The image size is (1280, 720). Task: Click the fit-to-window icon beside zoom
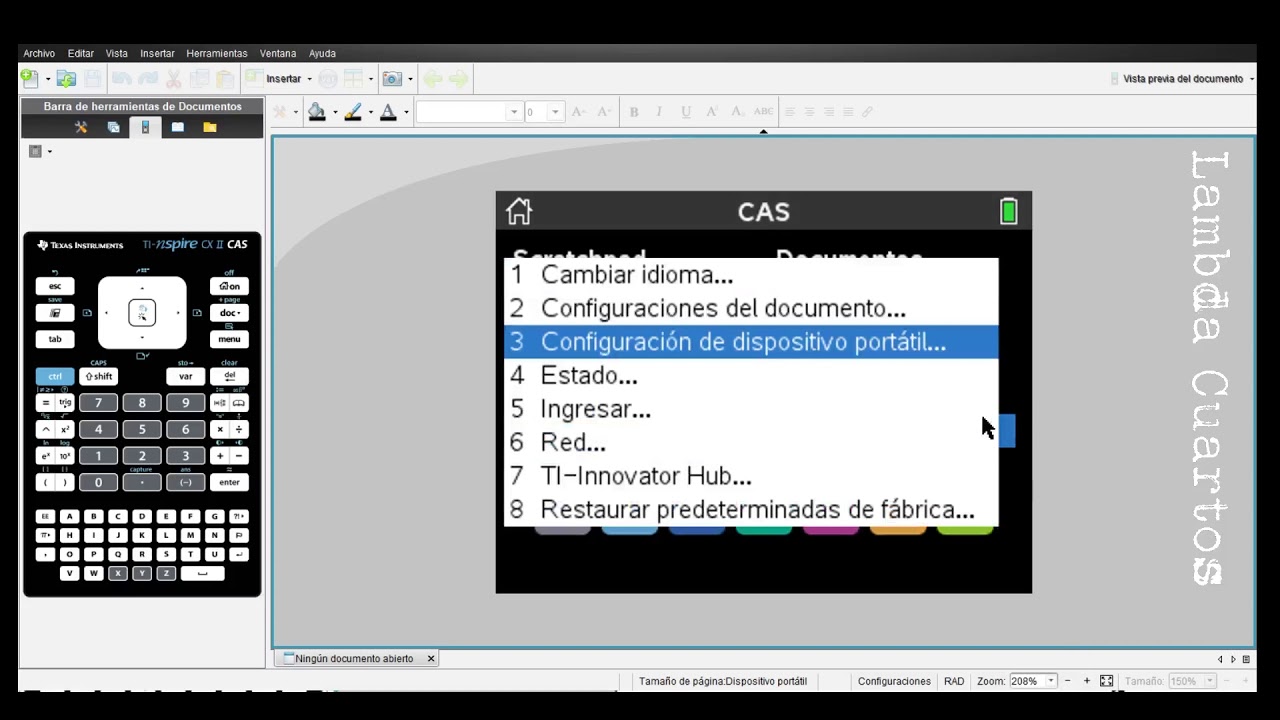1106,681
